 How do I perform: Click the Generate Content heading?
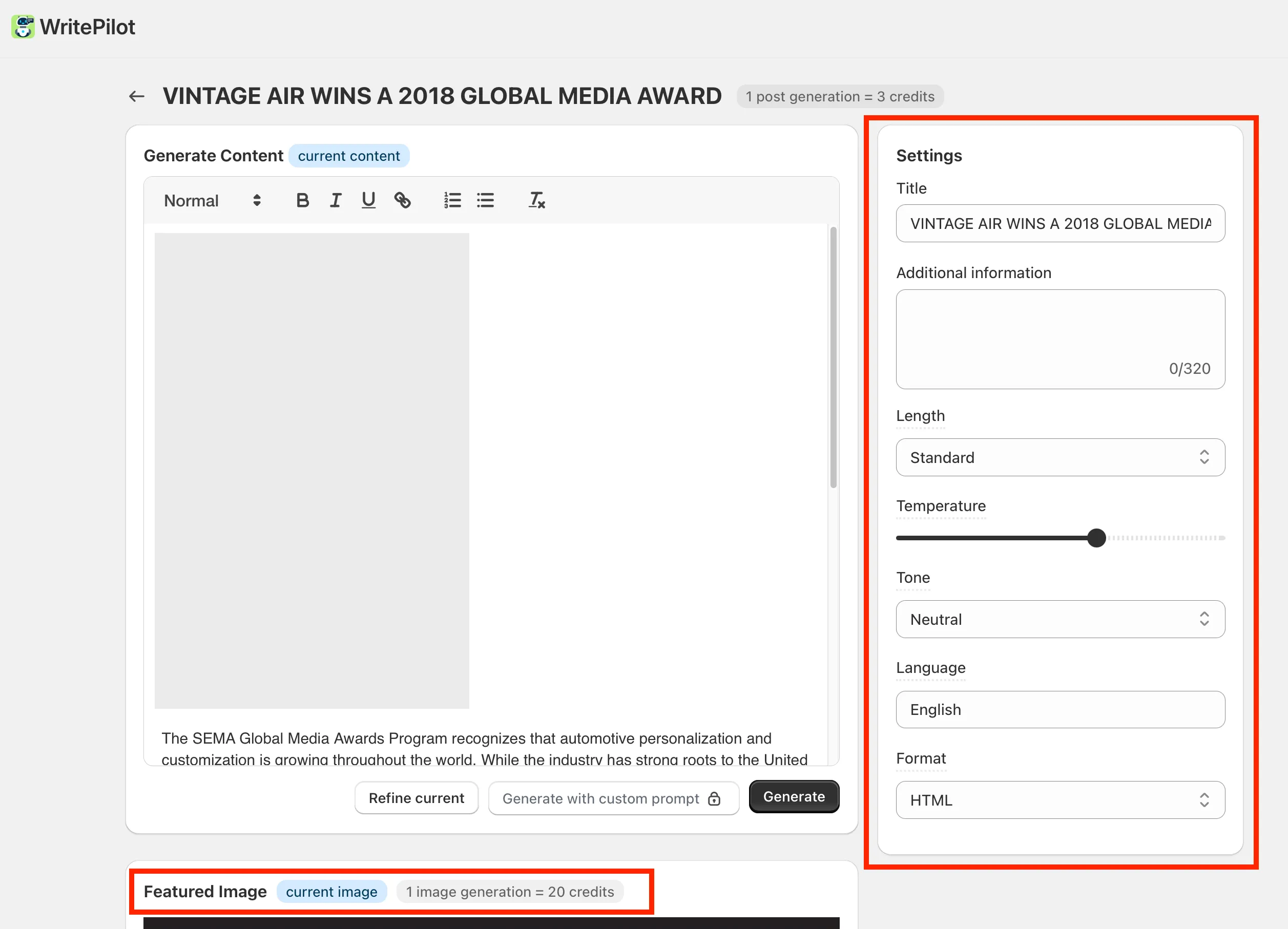pos(213,156)
